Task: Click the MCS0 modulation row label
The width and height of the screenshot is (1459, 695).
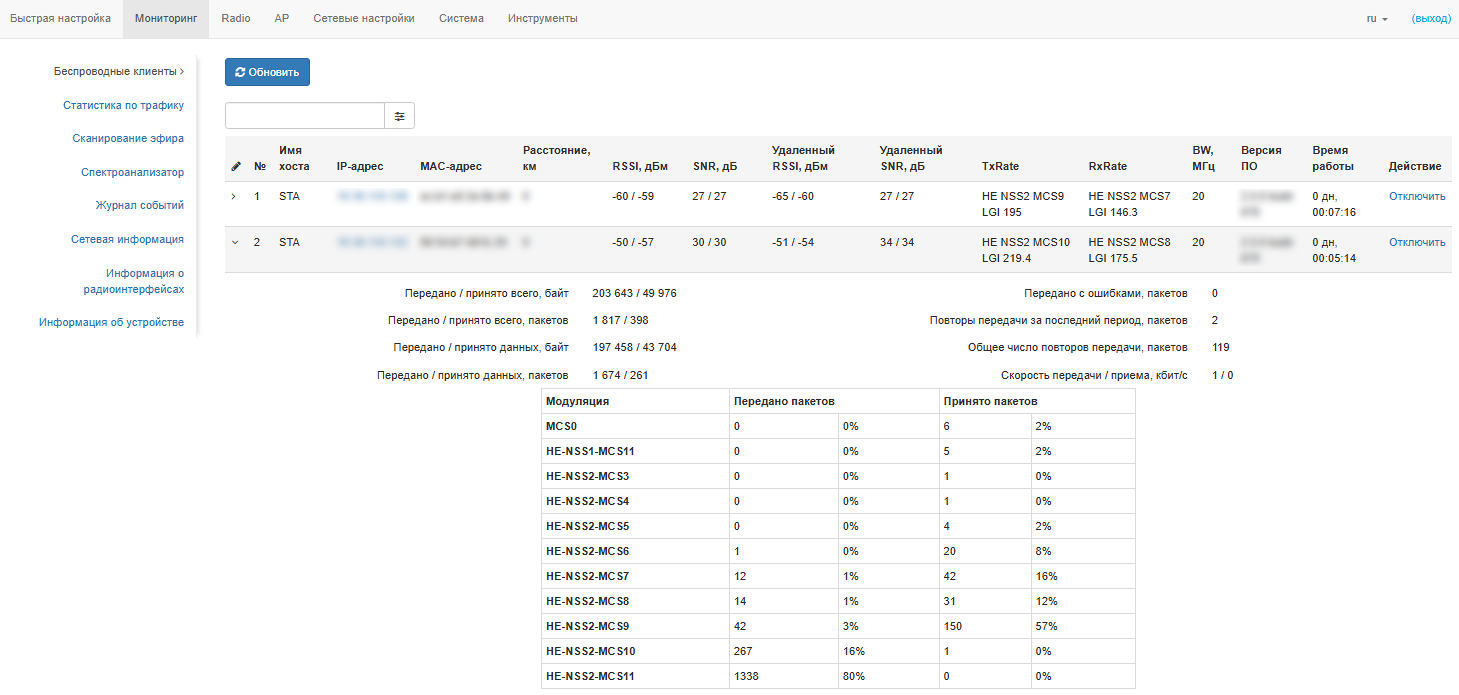Action: coord(561,426)
